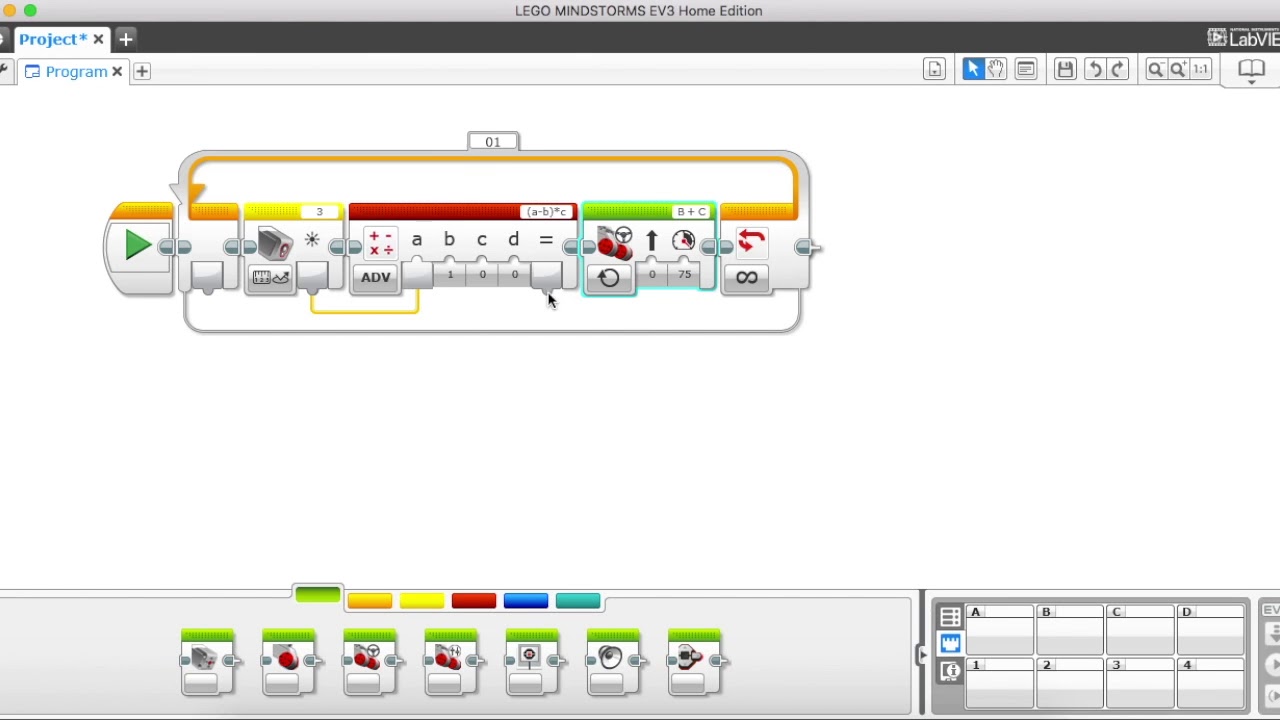The width and height of the screenshot is (1280, 720).
Task: Select the red Data Operations palette tab
Action: pyautogui.click(x=474, y=601)
